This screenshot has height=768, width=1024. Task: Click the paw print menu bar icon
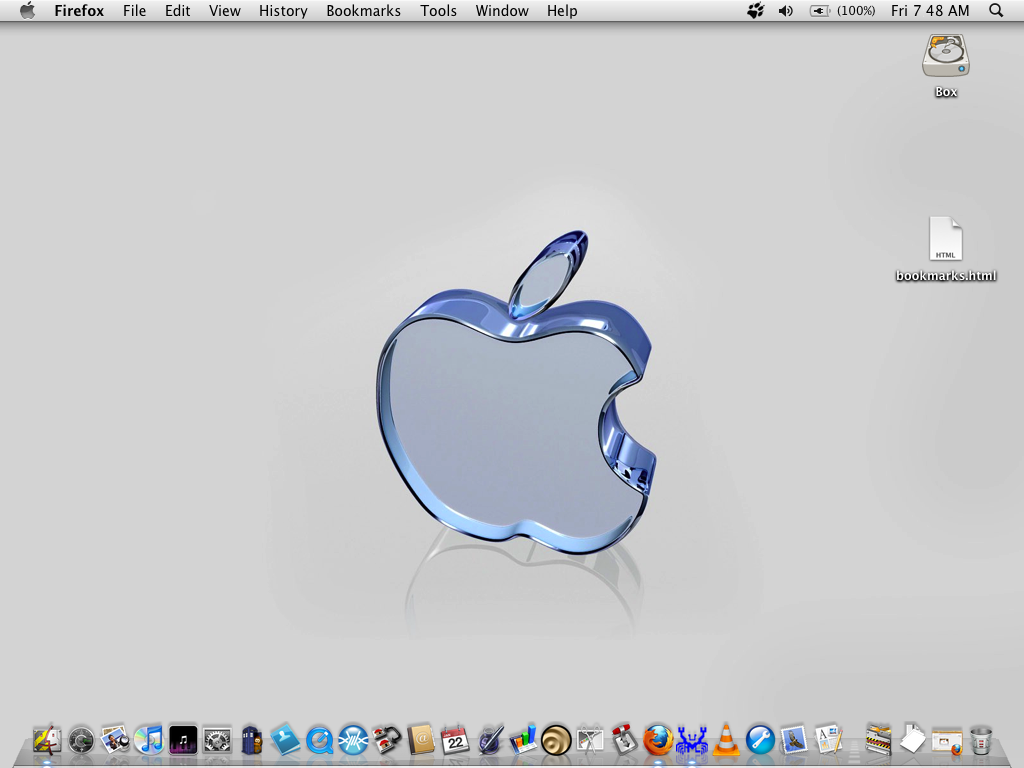pos(756,10)
